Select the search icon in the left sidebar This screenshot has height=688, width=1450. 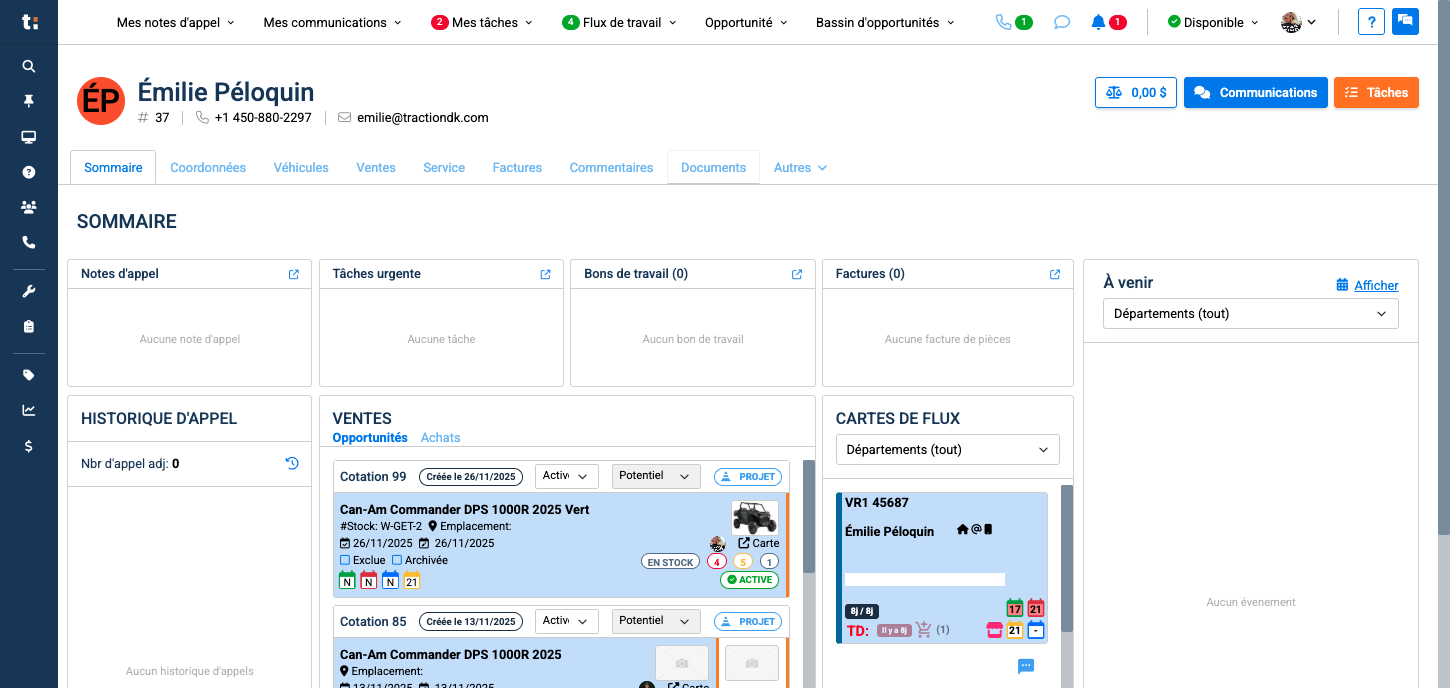[28, 66]
